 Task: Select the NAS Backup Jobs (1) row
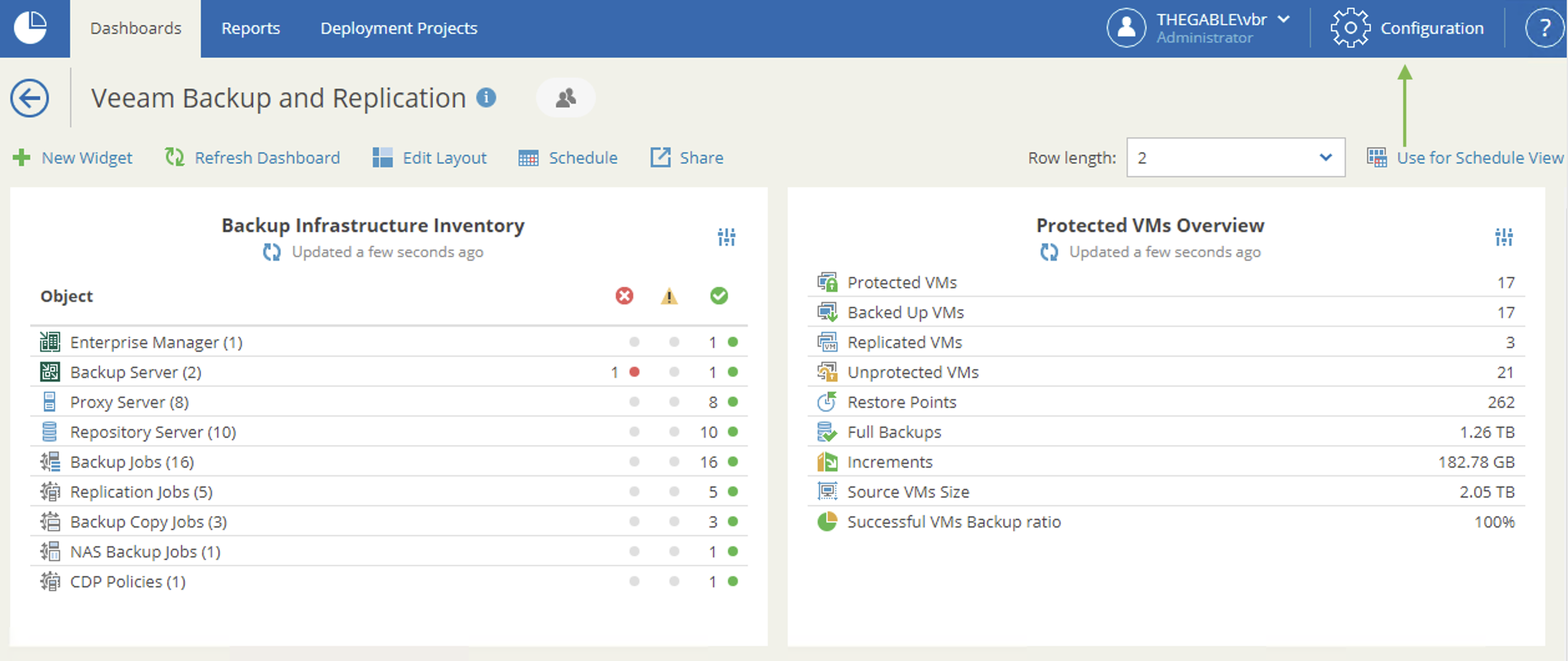(389, 551)
